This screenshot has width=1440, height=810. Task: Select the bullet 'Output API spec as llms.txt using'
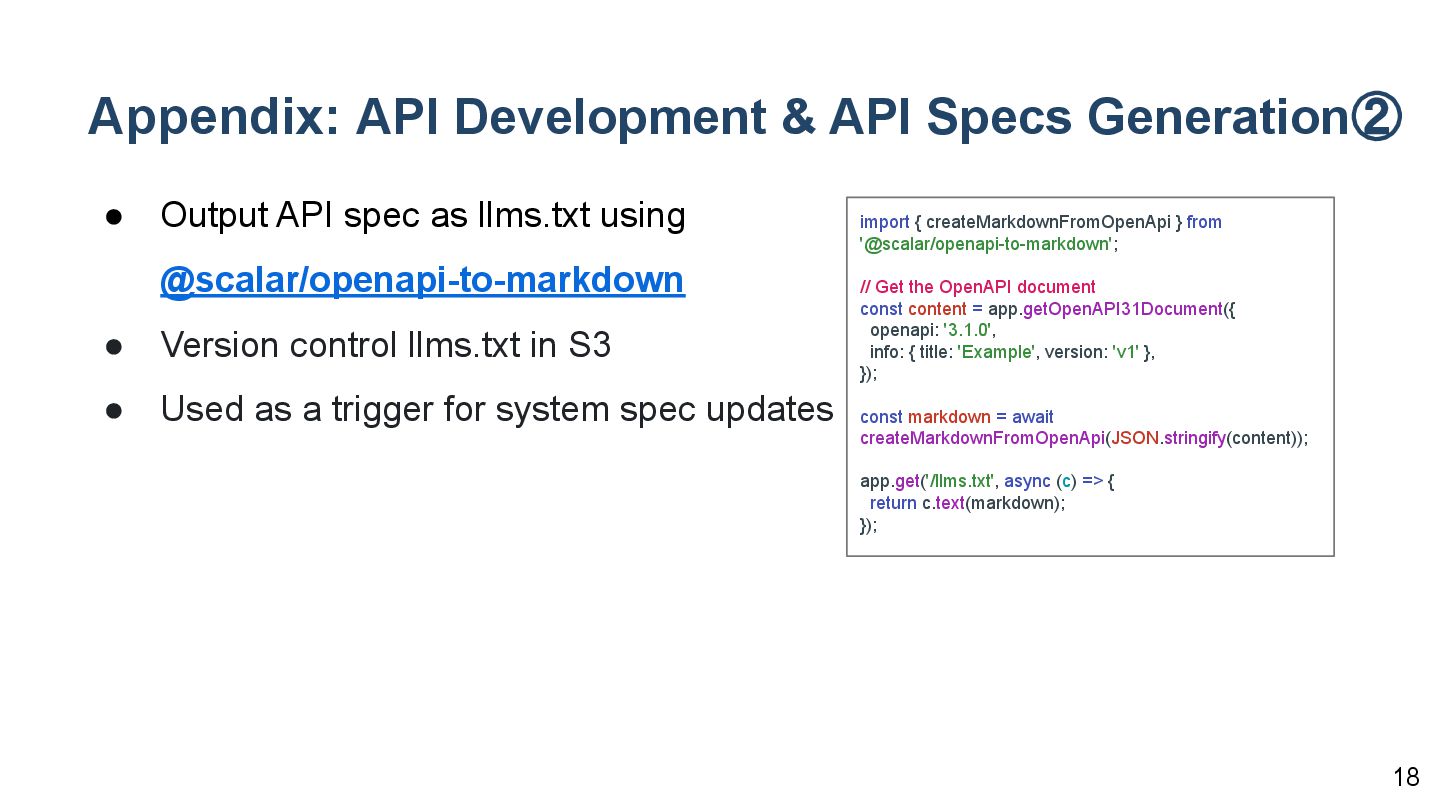(x=423, y=215)
